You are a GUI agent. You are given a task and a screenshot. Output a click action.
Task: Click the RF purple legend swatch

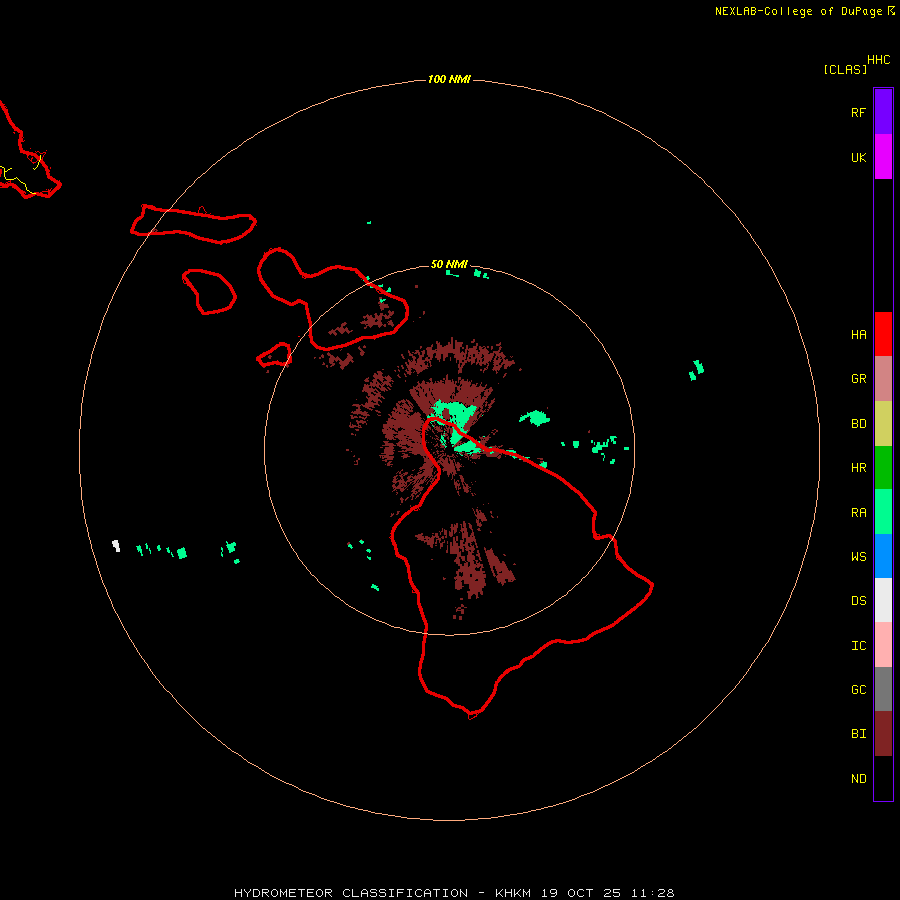[883, 111]
